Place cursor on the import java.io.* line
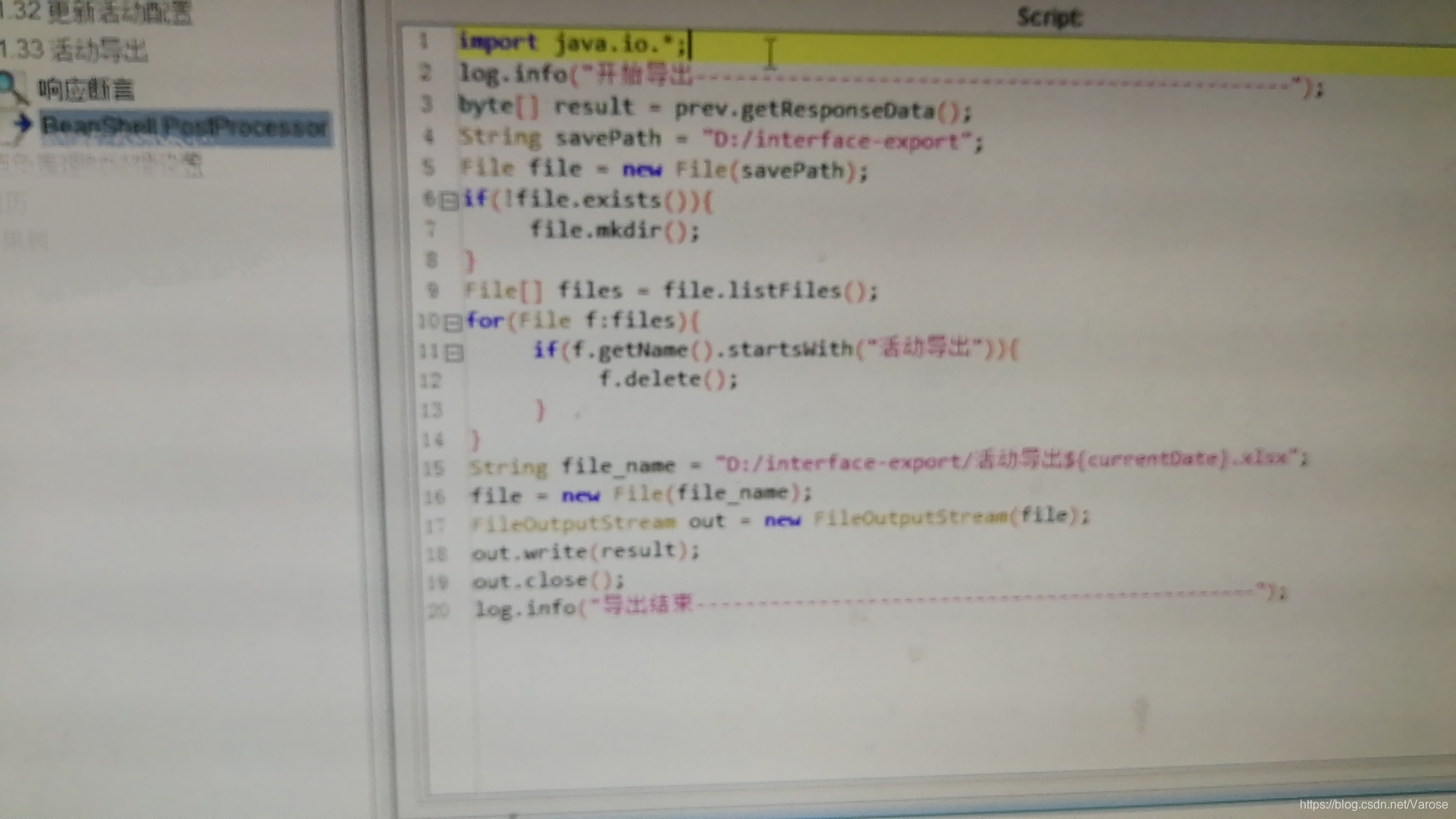 tap(573, 43)
